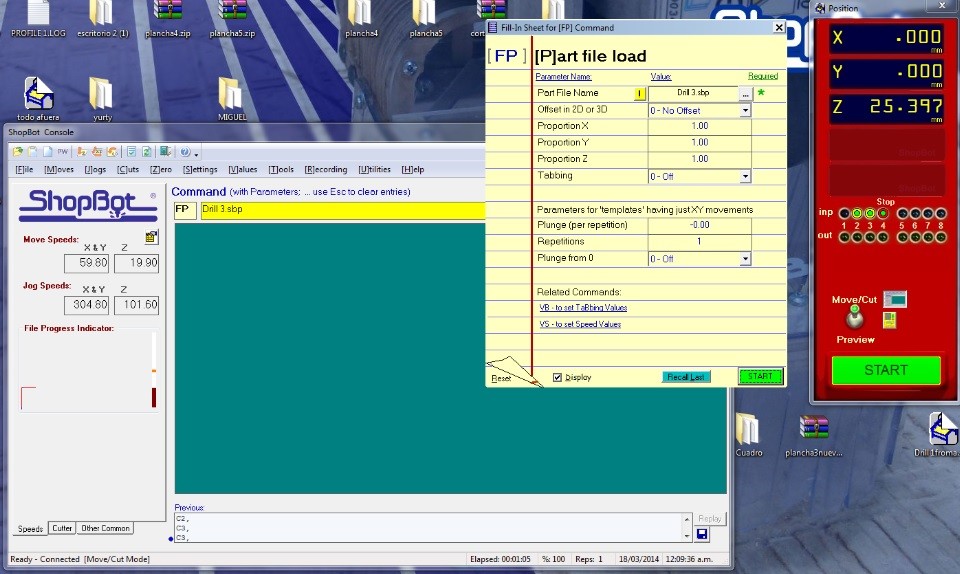
Task: Click the yellow exclamation button by Part File Name
Action: 639,94
